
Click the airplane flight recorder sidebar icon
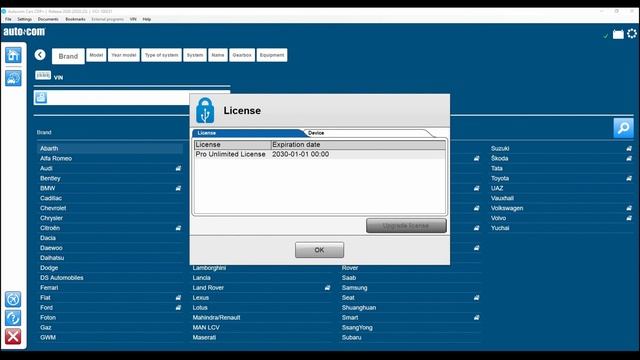coord(13,299)
